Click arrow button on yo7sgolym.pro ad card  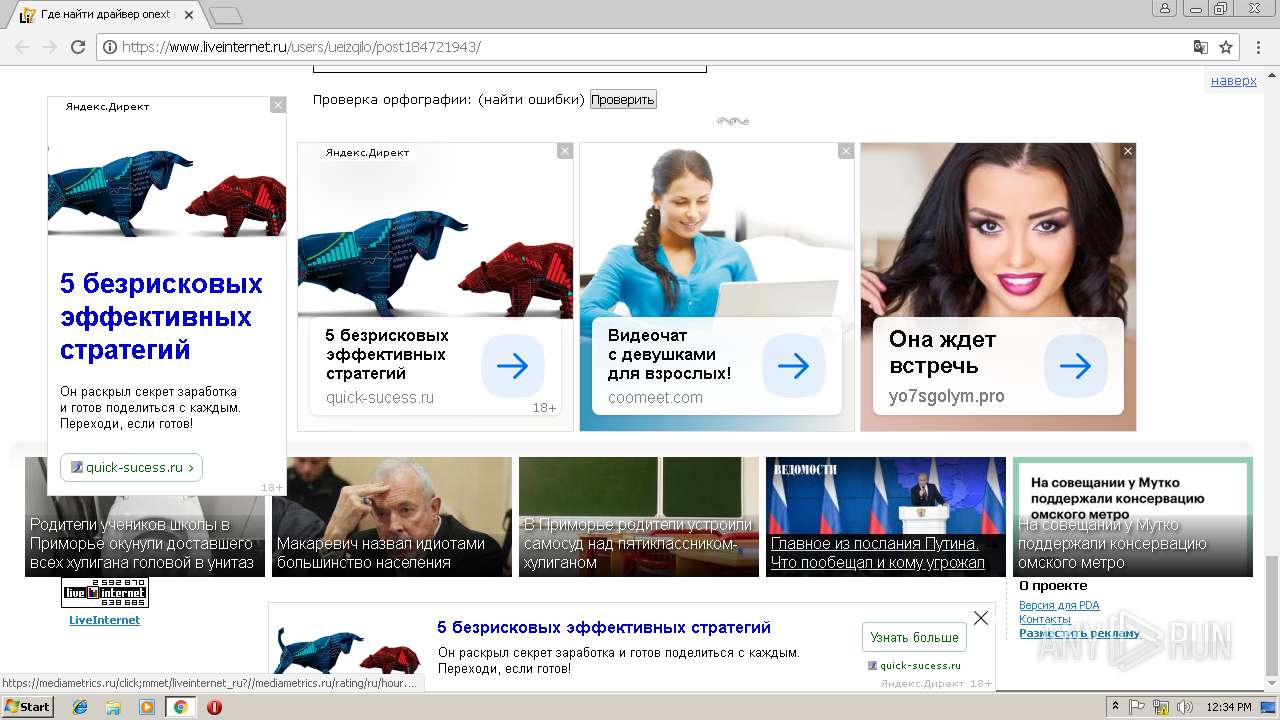tap(1076, 366)
